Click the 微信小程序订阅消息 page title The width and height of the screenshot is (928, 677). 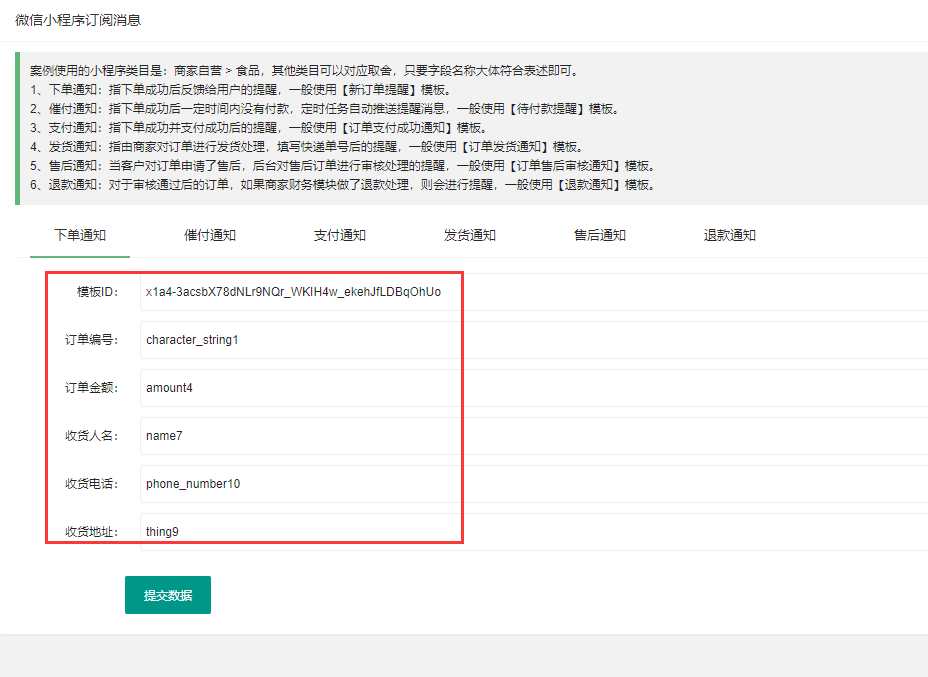(x=78, y=20)
